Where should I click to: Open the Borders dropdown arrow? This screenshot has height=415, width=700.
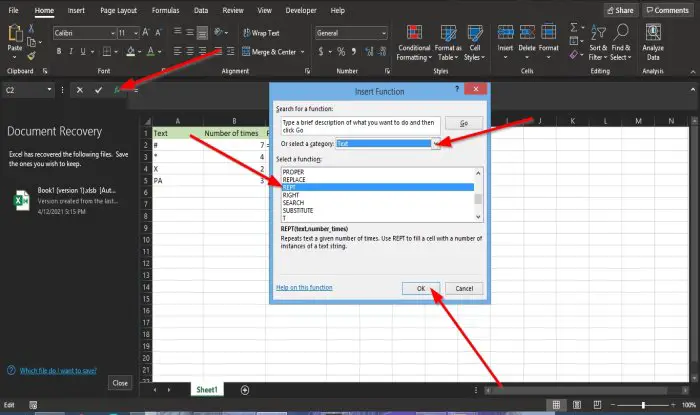[116, 52]
